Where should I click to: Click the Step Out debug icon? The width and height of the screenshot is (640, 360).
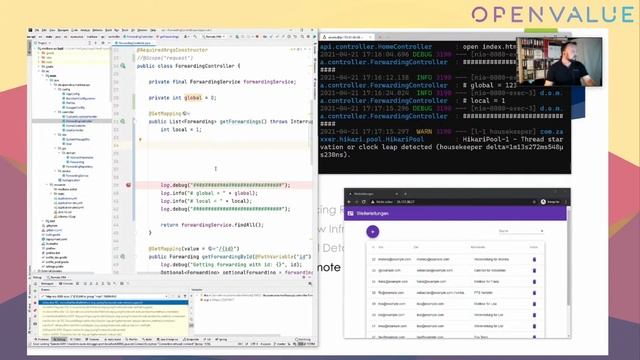103,284
